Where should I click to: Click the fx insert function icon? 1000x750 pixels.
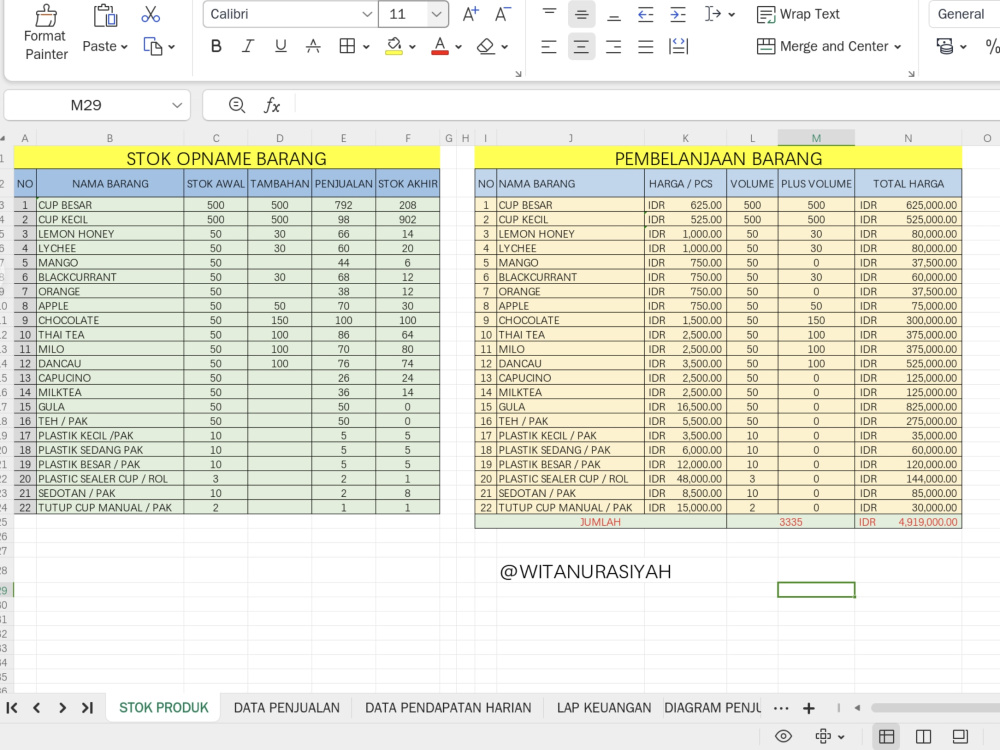pyautogui.click(x=272, y=105)
